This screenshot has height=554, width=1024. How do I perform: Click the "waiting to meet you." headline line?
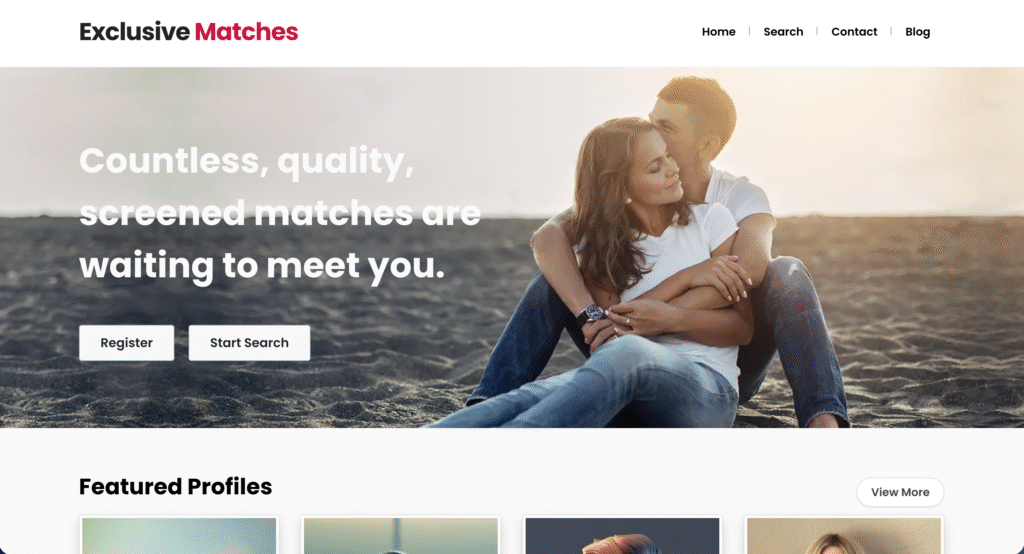point(262,266)
